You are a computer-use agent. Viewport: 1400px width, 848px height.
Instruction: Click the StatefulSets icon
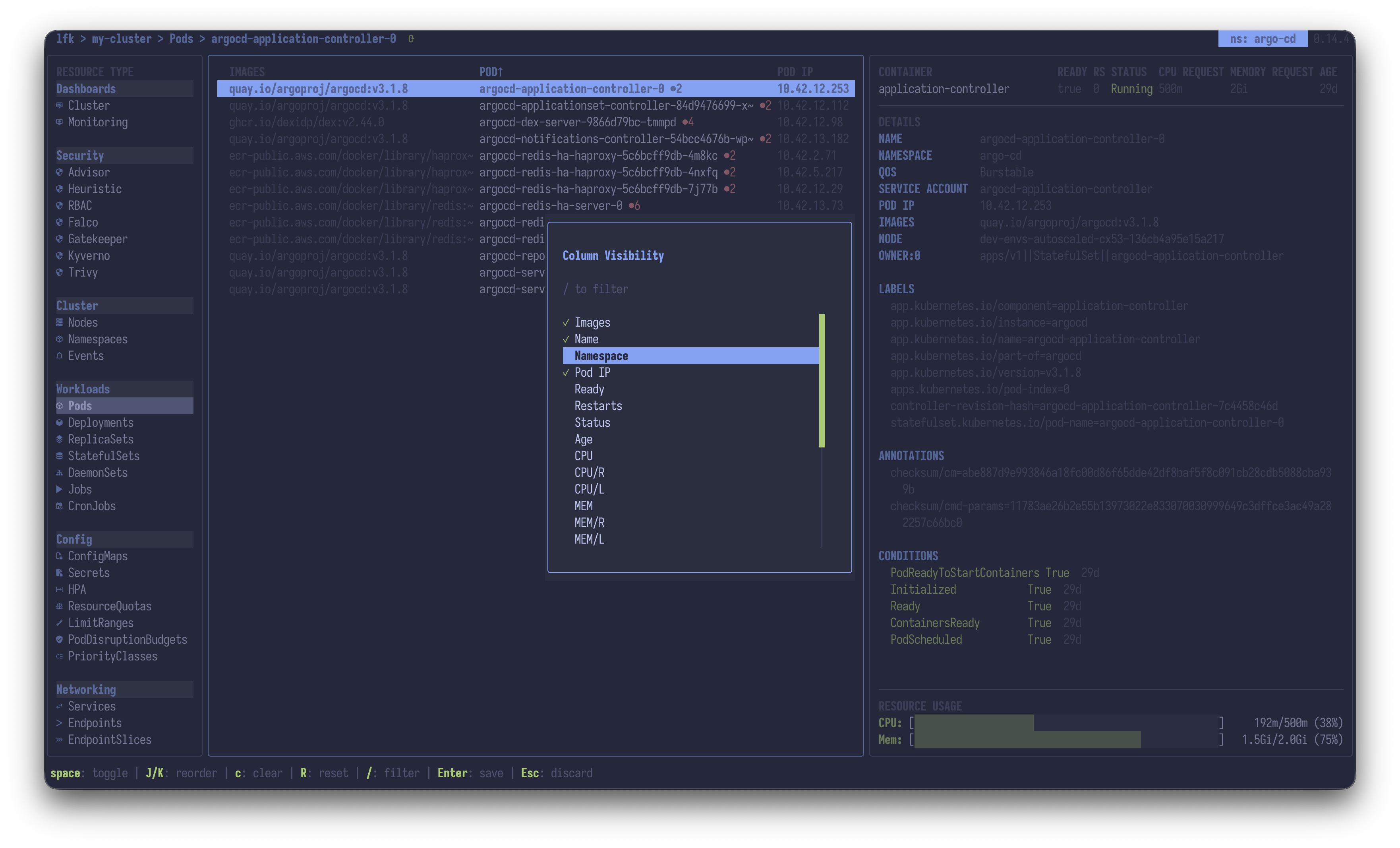(x=59, y=456)
